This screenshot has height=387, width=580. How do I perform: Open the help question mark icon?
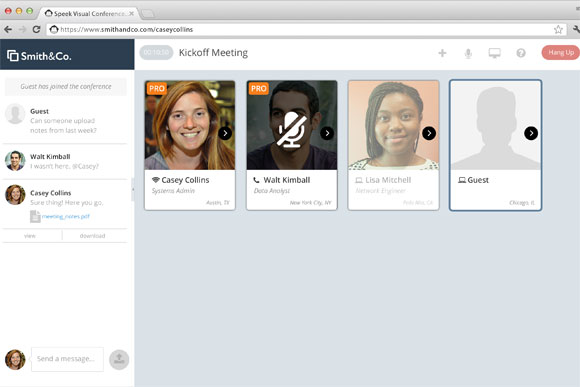tap(521, 53)
